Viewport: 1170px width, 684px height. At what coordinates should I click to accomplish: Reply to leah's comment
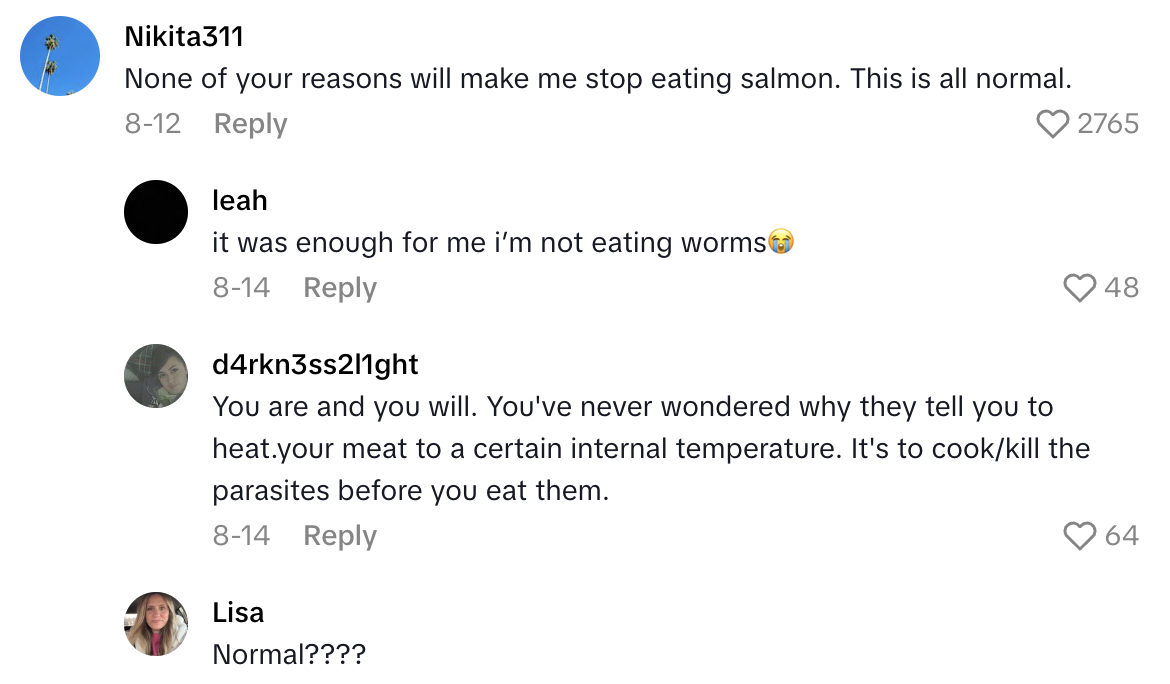pos(339,288)
